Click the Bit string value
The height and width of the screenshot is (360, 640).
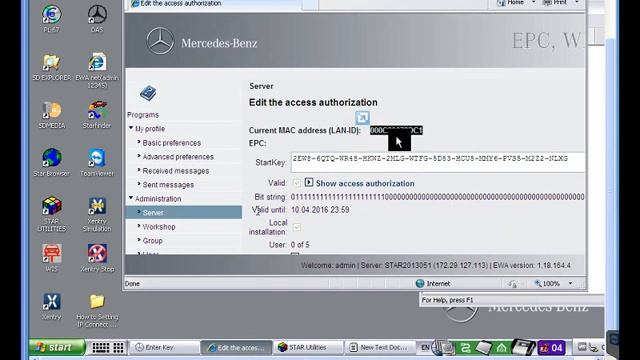(437, 197)
